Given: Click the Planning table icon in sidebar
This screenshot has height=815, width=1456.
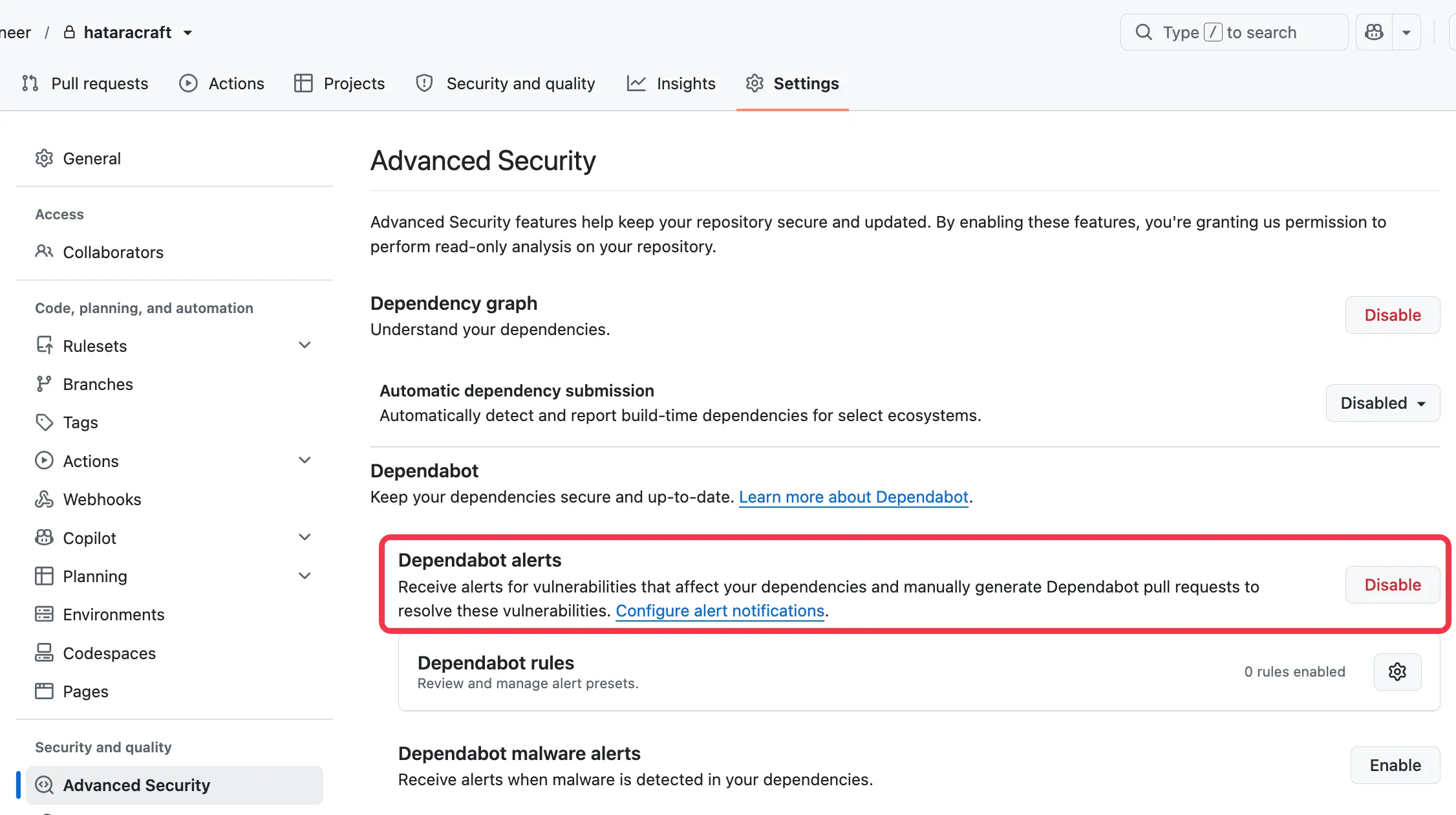Looking at the screenshot, I should click(44, 576).
